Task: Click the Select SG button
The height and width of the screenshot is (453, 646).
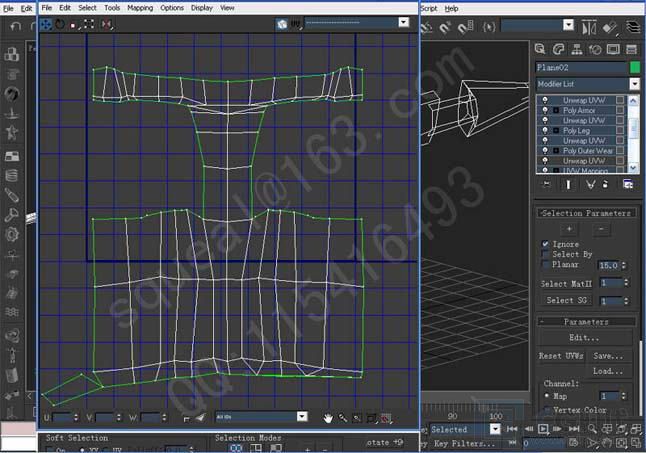Action: pyautogui.click(x=566, y=300)
